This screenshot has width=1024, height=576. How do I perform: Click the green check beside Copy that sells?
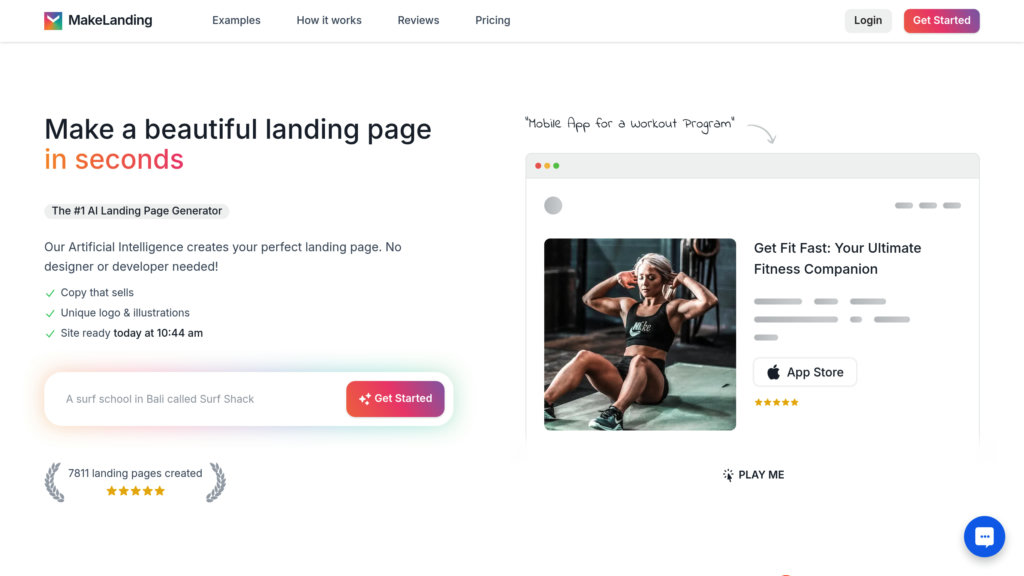(x=50, y=293)
